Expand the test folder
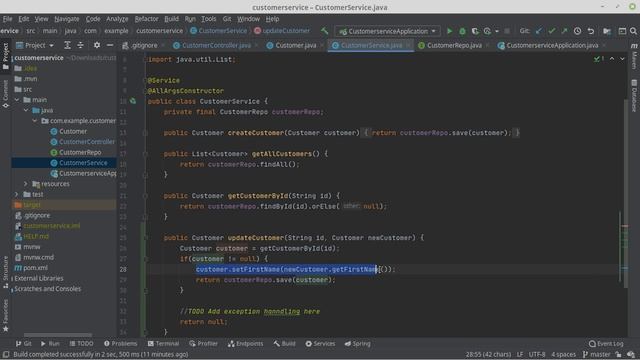The width and height of the screenshot is (640, 360). pos(17,194)
